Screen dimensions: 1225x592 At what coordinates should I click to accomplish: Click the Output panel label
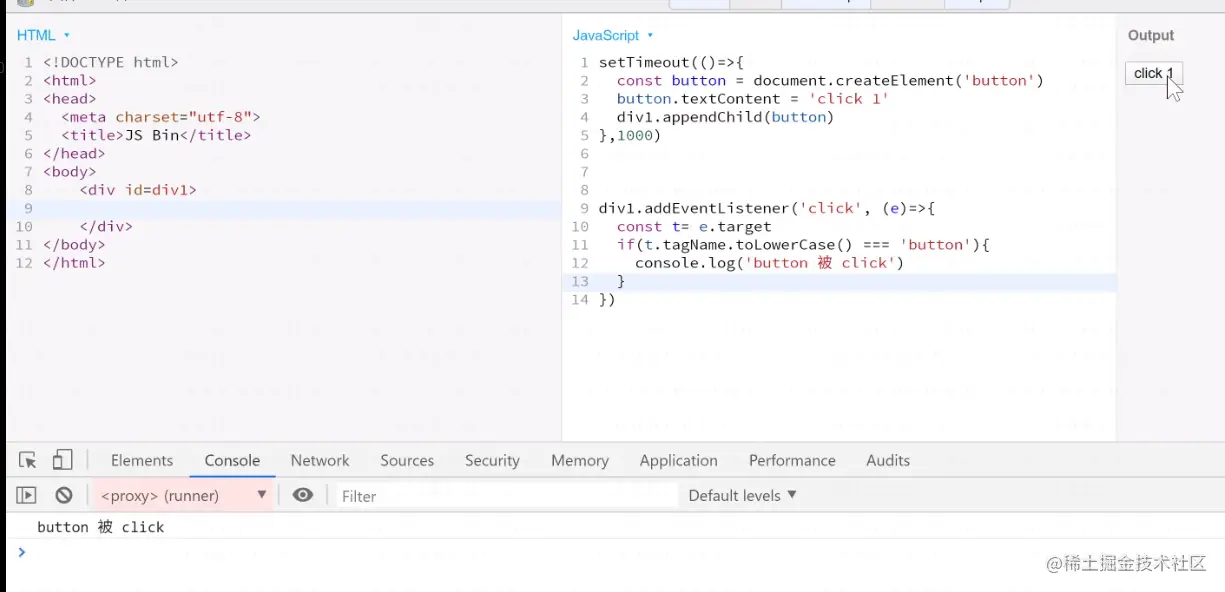tap(1151, 35)
